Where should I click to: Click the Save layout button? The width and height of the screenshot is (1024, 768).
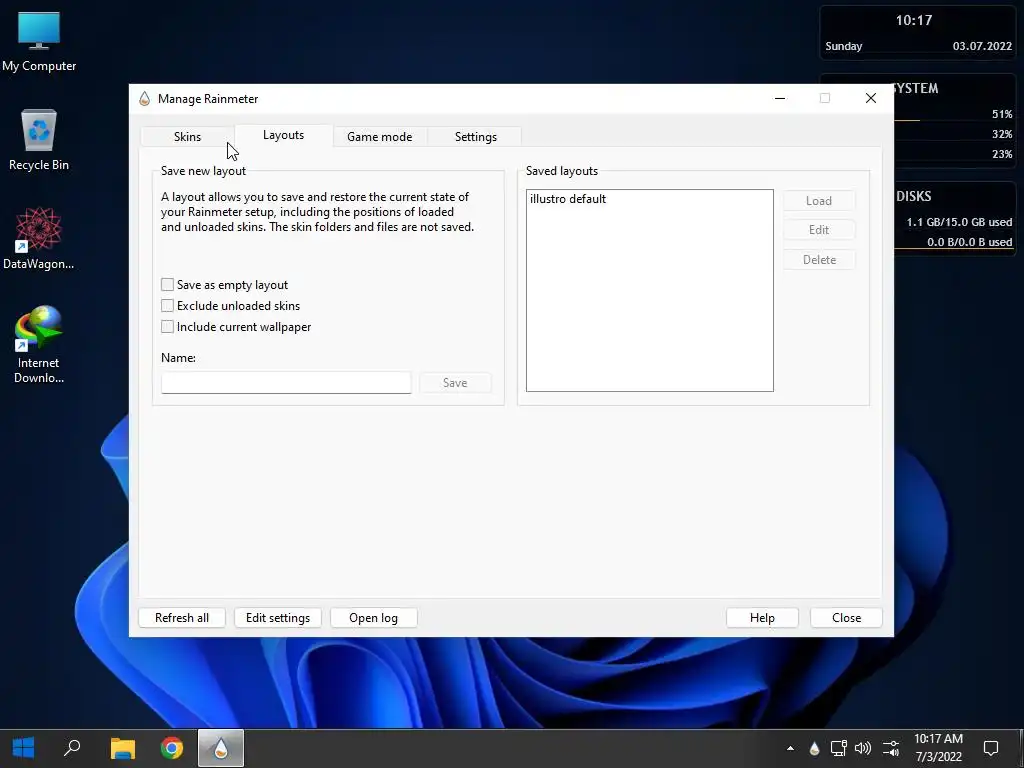[455, 383]
